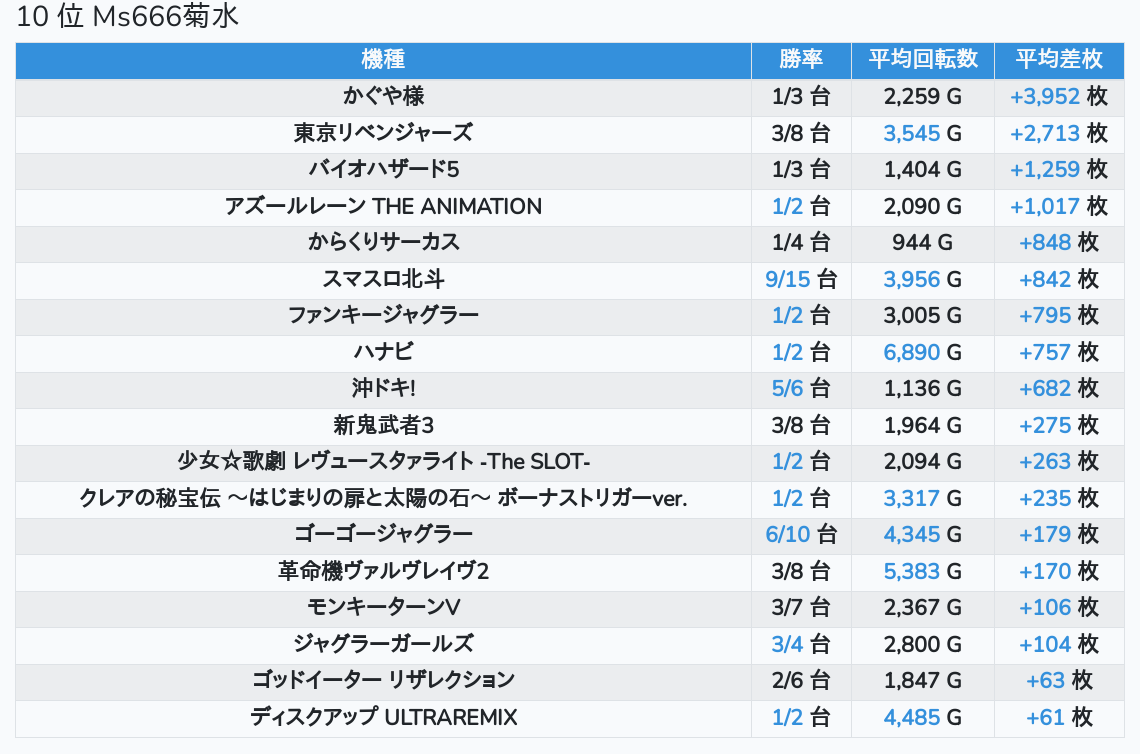Click the ゴーゴージャグラー machine row

[383, 535]
